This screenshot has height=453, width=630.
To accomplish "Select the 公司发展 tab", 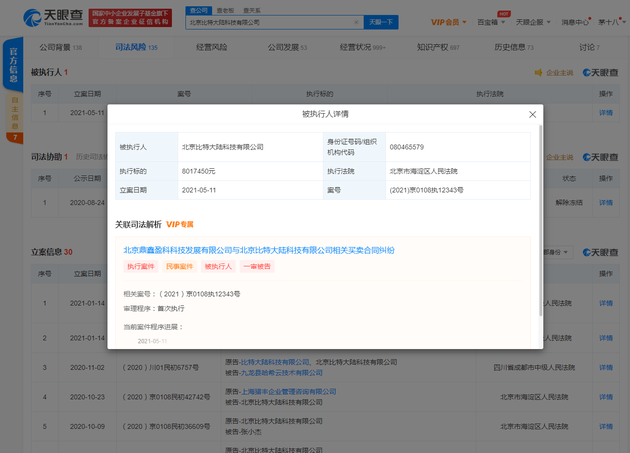I will (287, 47).
